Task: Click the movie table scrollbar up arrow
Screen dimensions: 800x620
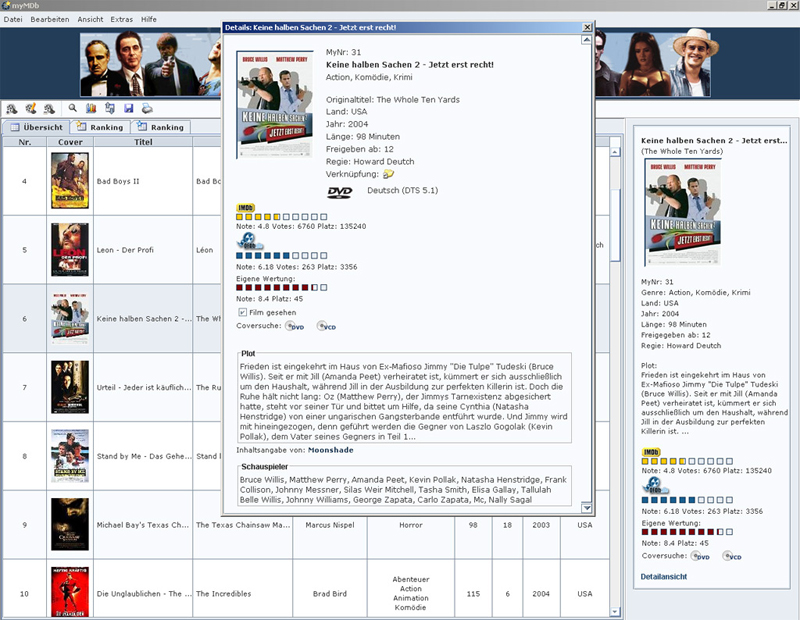Action: pyautogui.click(x=615, y=152)
